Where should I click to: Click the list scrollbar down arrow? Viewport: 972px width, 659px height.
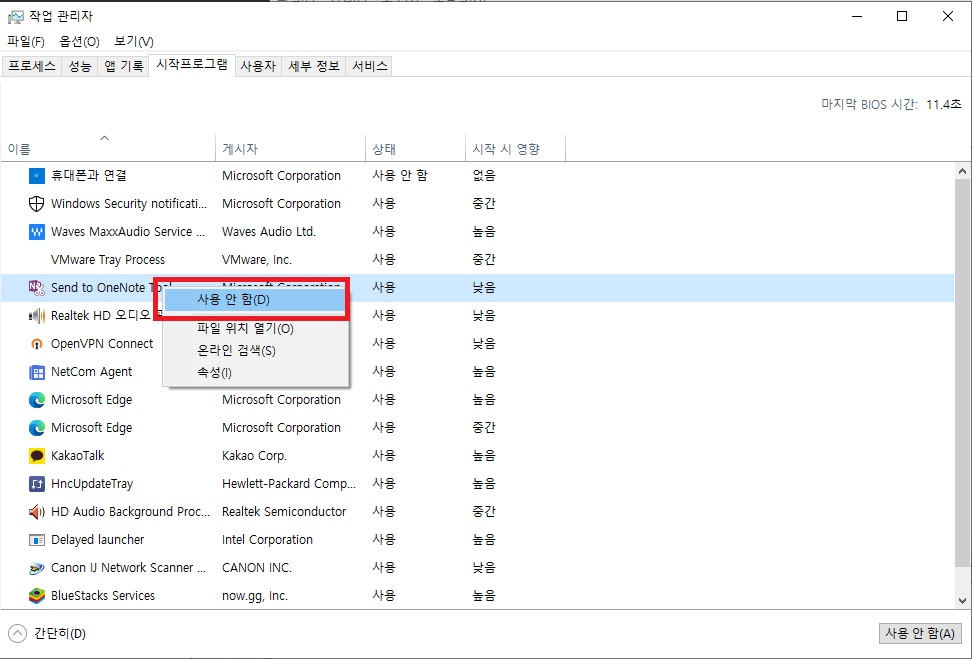click(962, 600)
